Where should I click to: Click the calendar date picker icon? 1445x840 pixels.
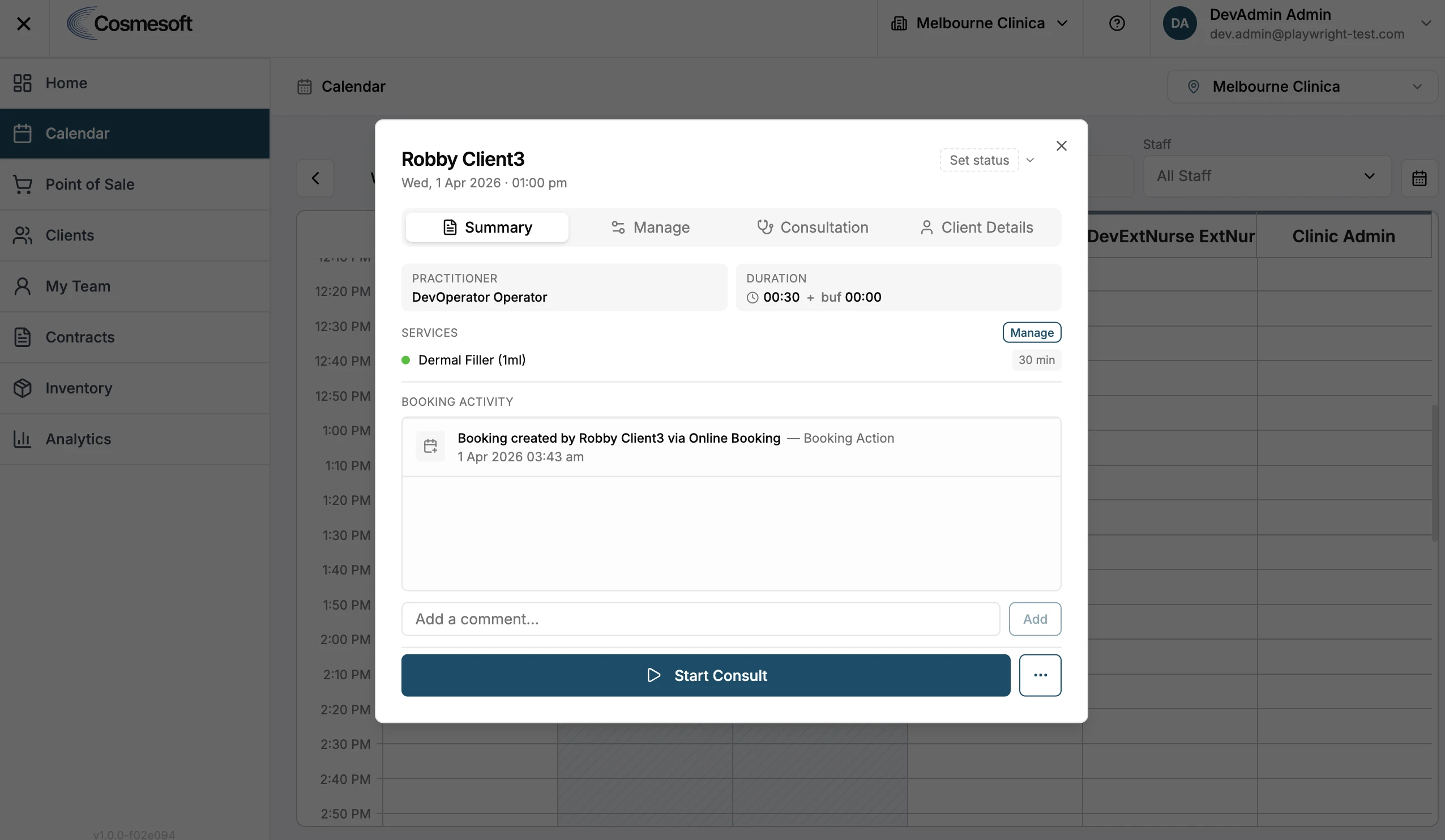coord(1418,178)
